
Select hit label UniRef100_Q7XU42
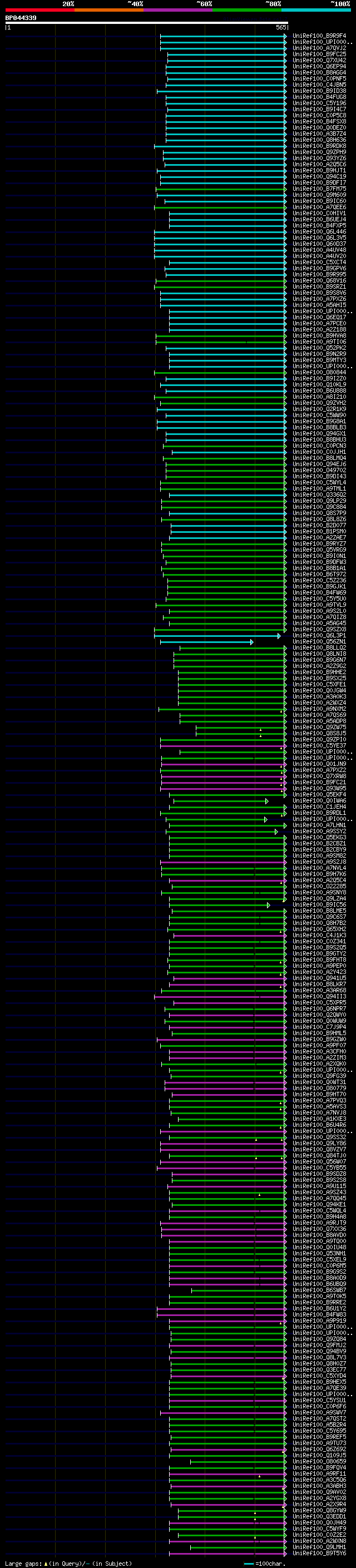(x=319, y=60)
